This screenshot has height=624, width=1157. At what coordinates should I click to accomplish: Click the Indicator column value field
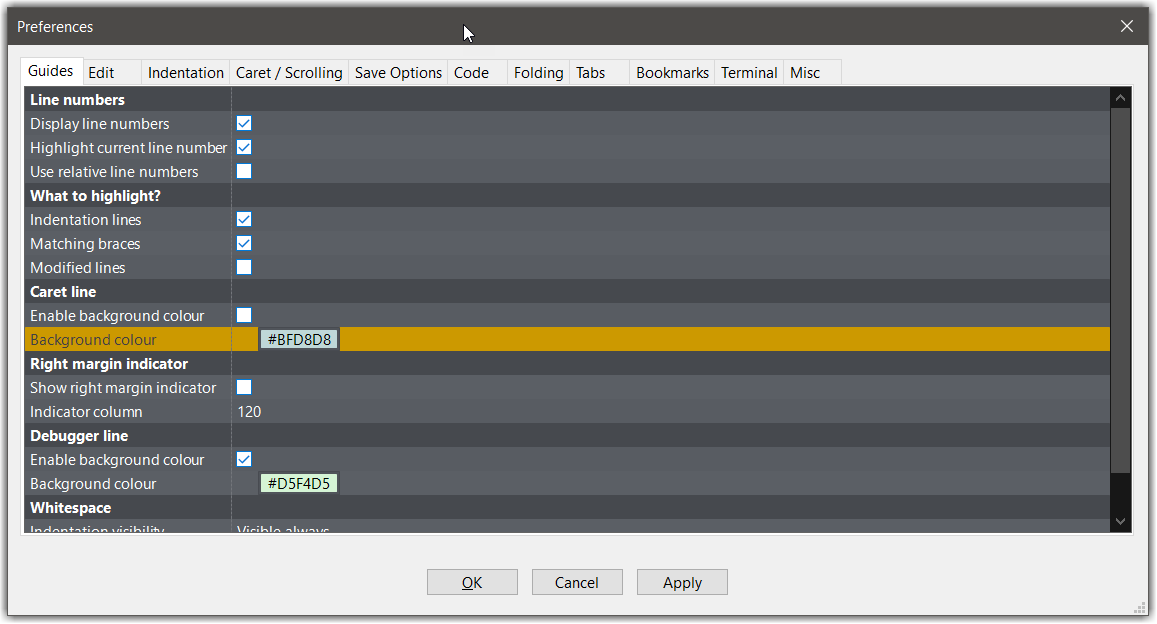point(280,411)
